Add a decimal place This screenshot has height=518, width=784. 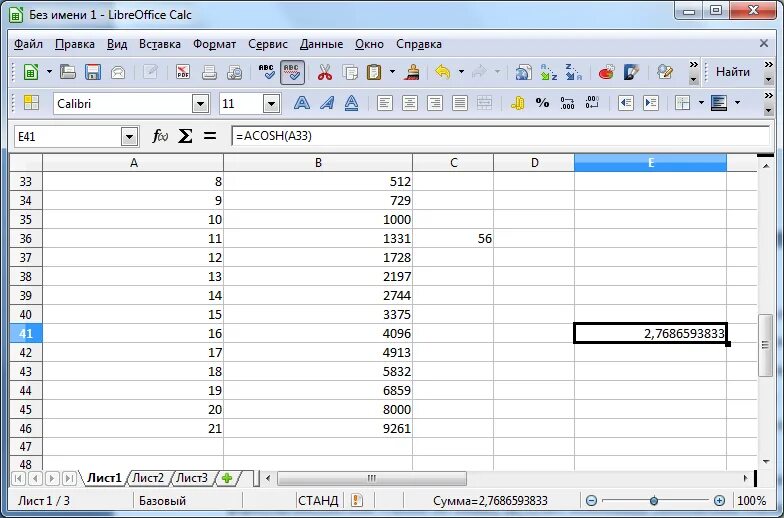click(x=567, y=103)
